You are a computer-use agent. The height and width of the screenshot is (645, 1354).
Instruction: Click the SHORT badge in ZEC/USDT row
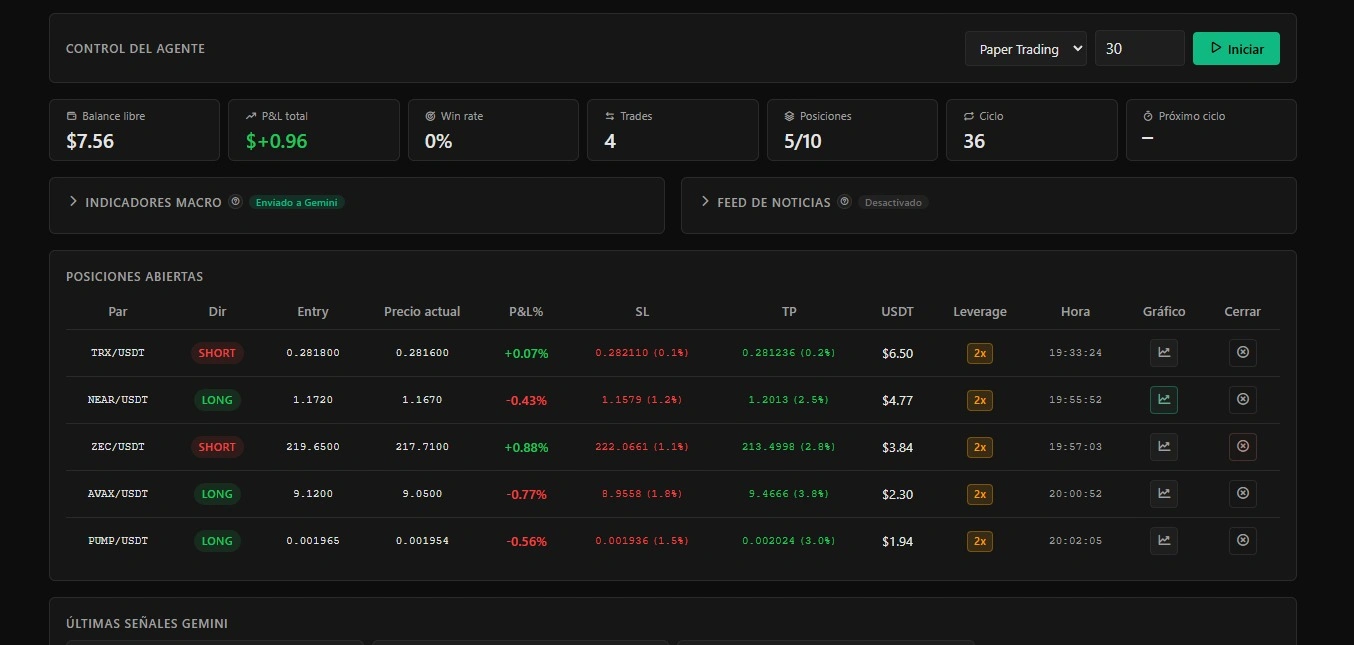[217, 447]
